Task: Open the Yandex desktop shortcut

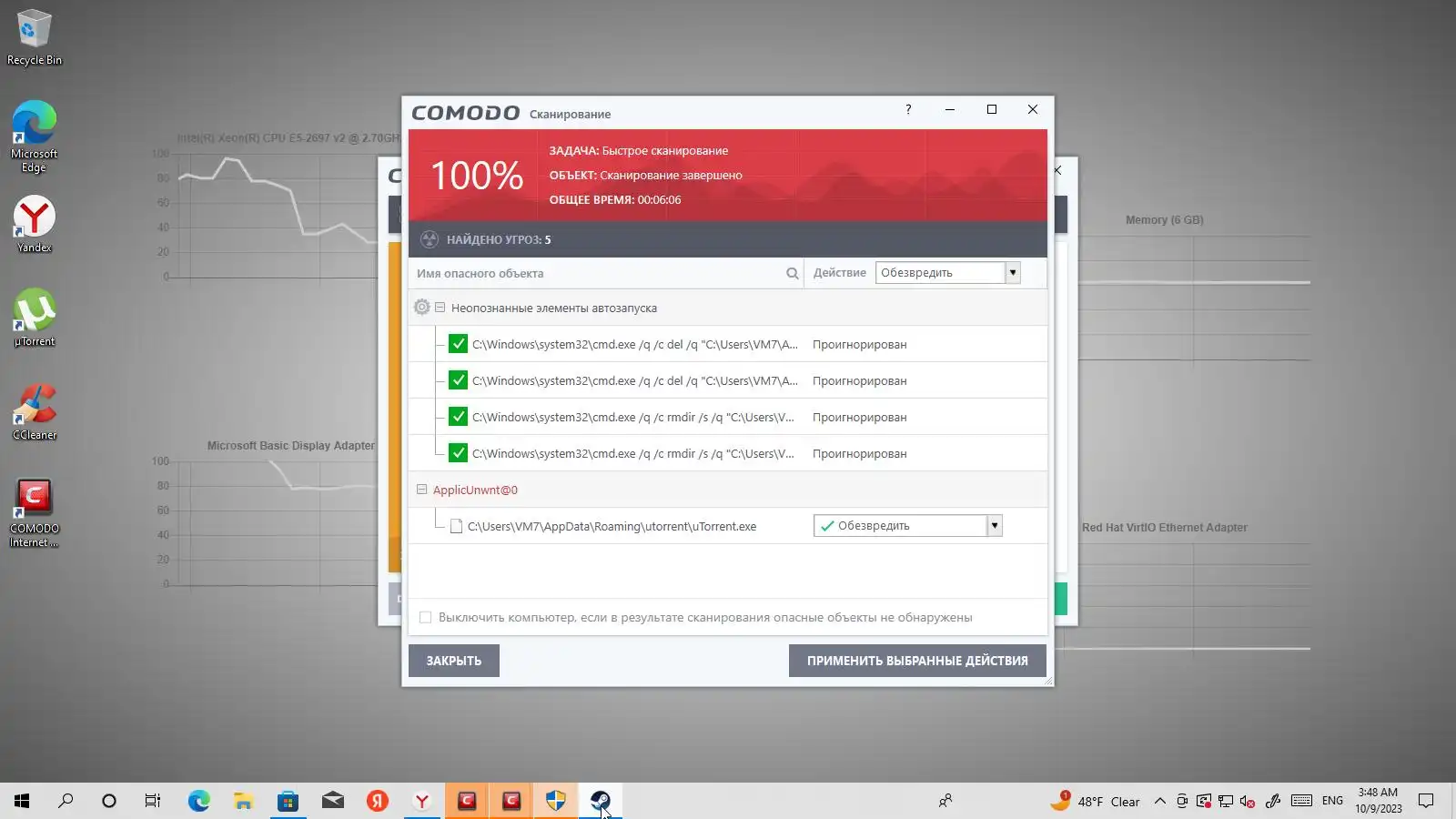Action: pyautogui.click(x=35, y=225)
